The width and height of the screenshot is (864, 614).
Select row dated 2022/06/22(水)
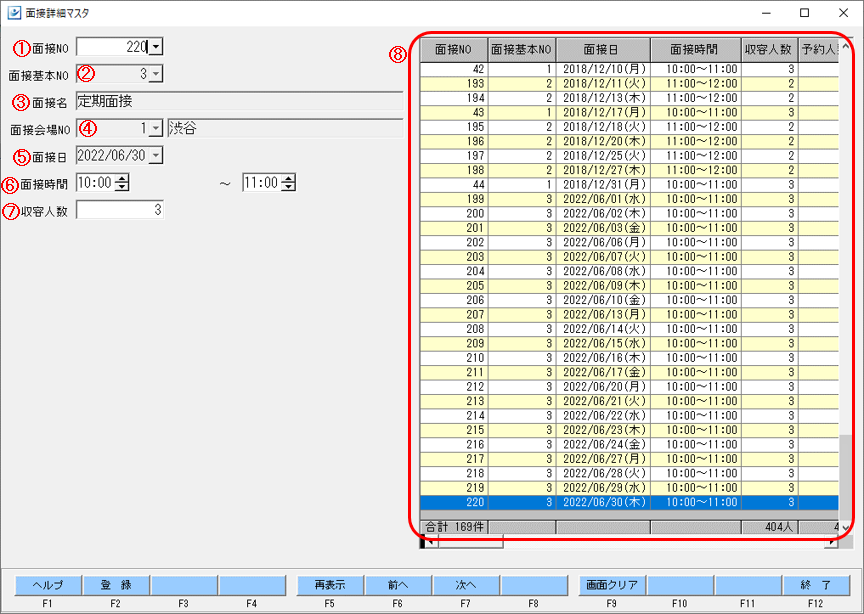629,415
